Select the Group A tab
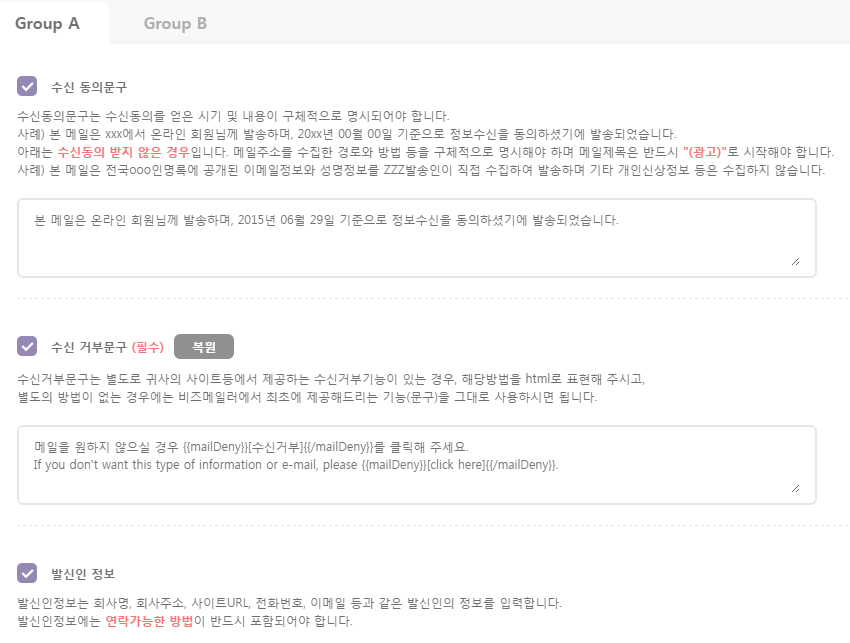This screenshot has height=643, width=850. (48, 23)
